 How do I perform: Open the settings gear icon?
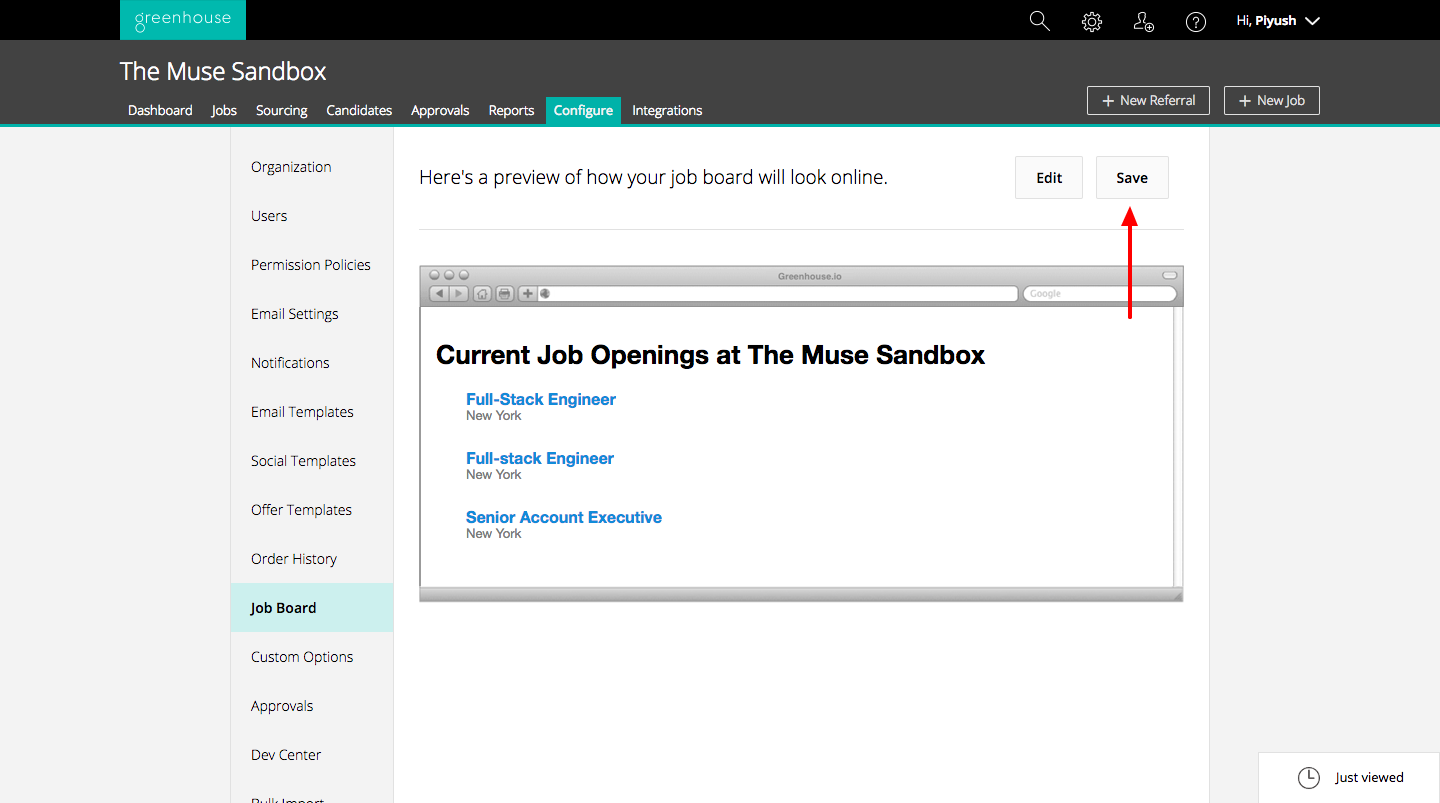(1092, 21)
